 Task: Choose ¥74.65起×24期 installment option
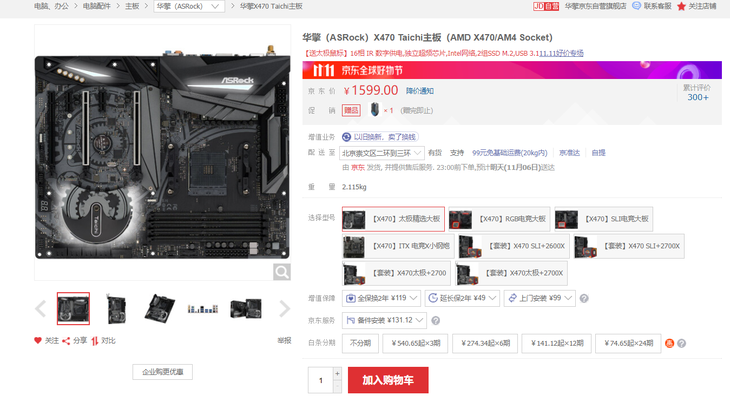[628, 343]
